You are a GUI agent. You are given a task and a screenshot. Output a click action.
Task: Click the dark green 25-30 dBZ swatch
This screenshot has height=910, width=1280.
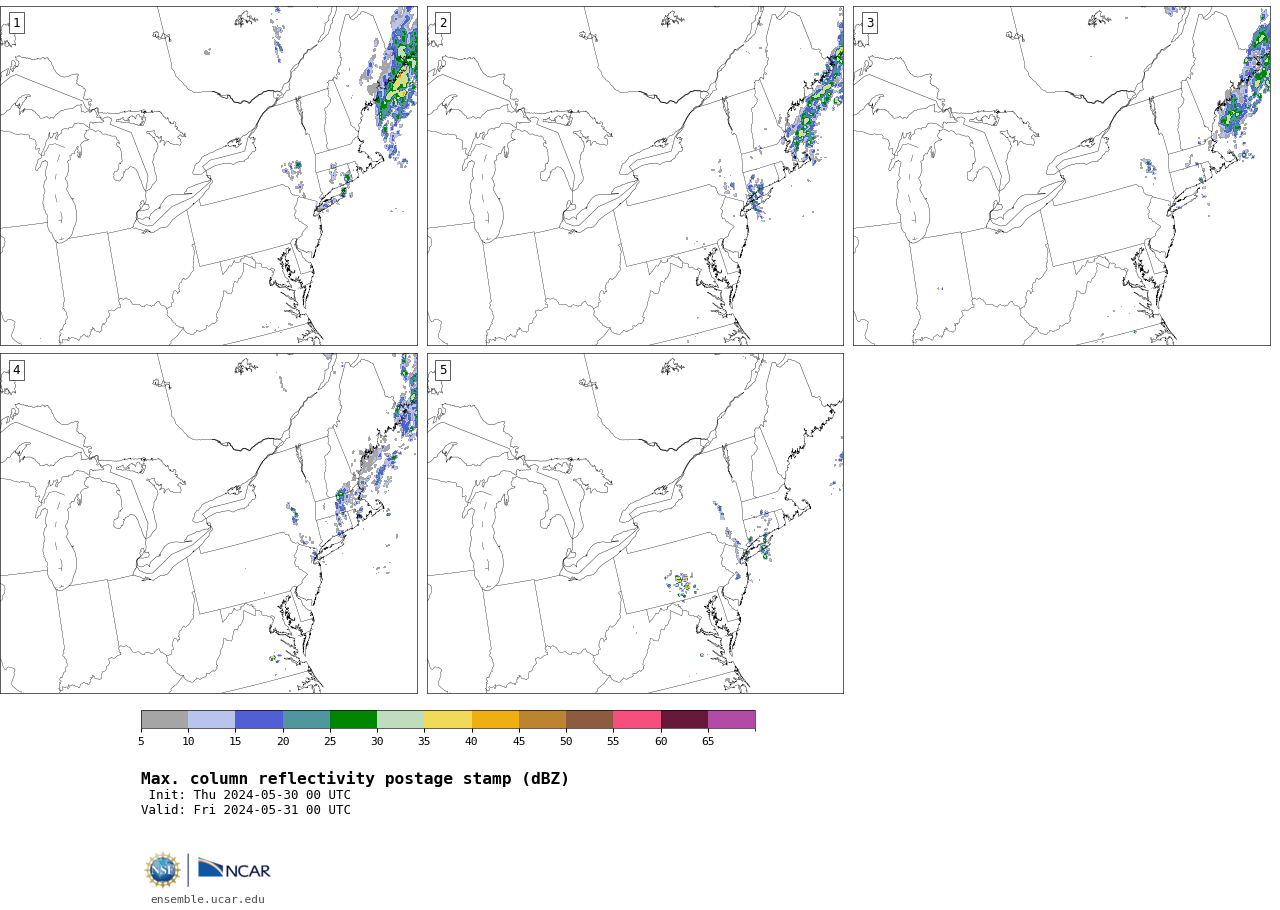[x=353, y=720]
